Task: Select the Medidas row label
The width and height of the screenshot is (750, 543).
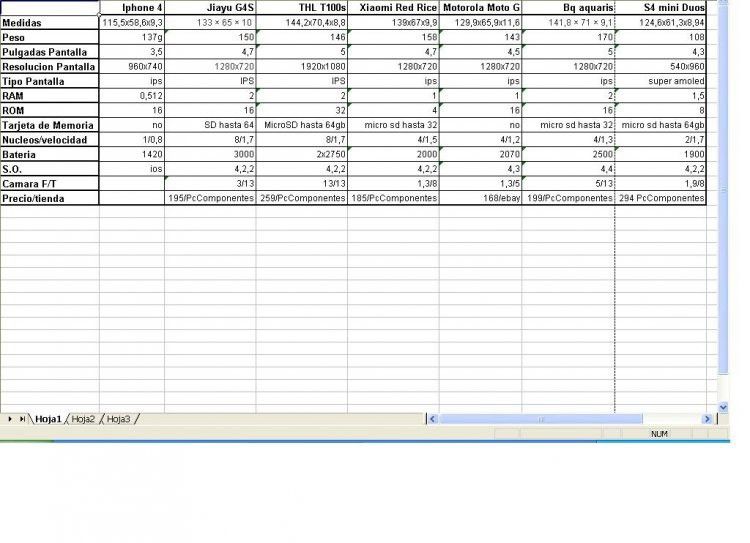Action: [50, 22]
